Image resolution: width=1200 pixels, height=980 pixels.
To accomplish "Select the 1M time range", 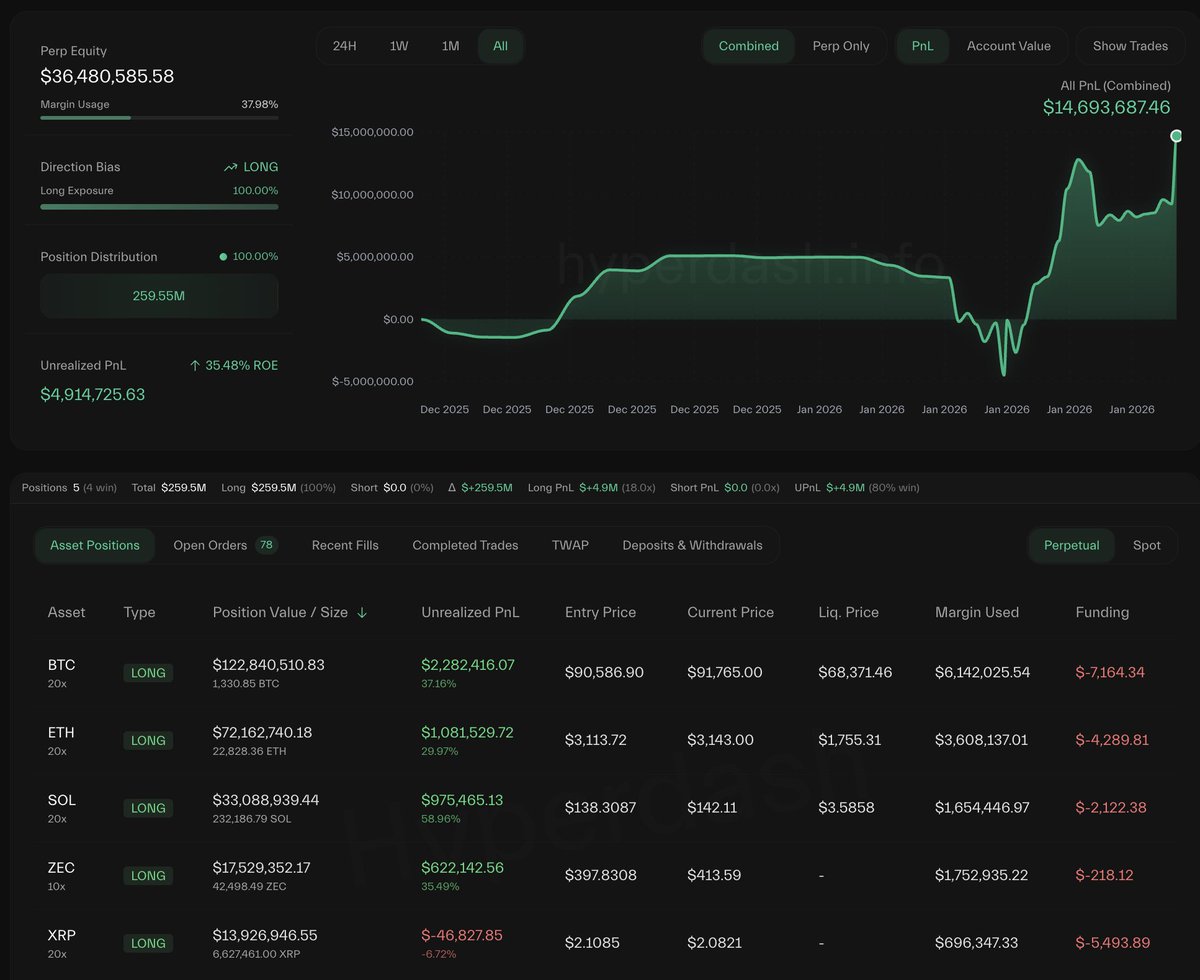I will (450, 46).
